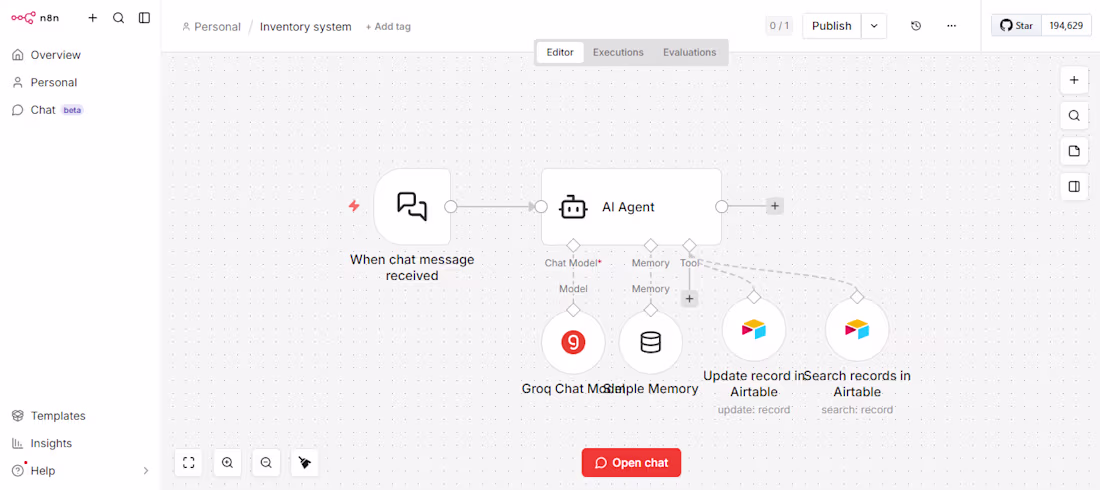
Task: Click the Tool connector diamond
Action: tap(690, 245)
